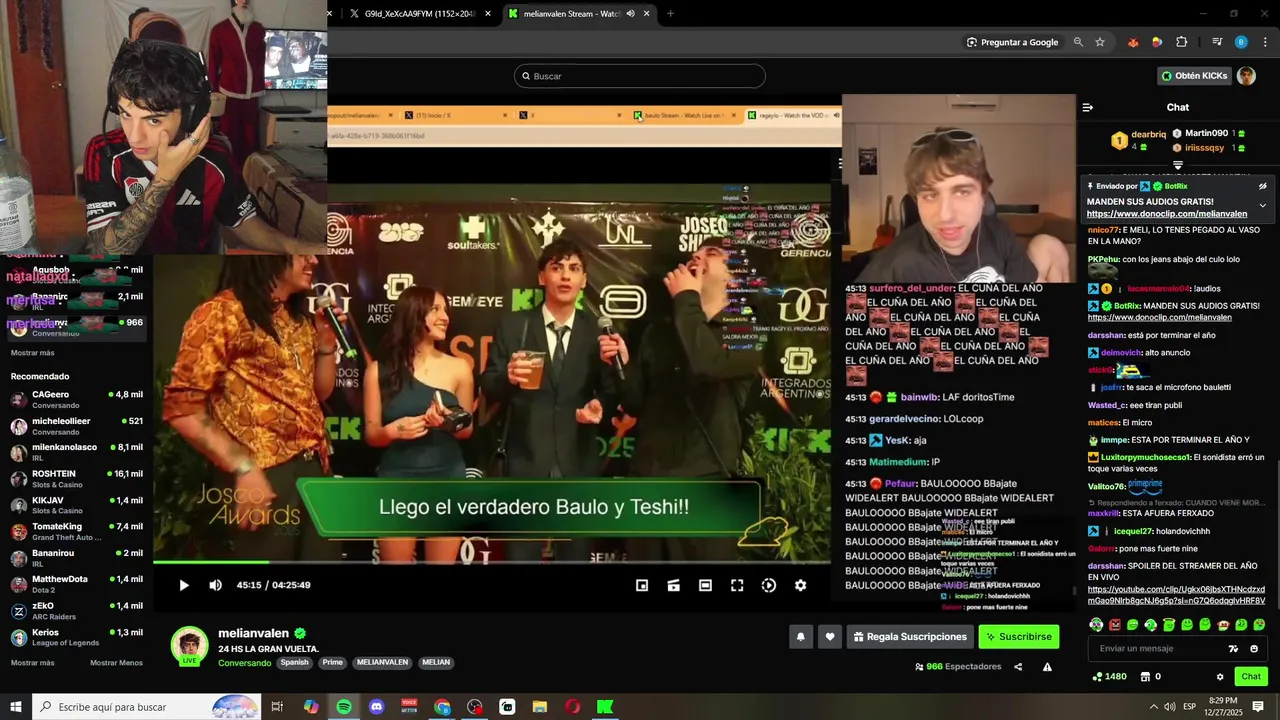Click the clip creation icon in player

674,585
